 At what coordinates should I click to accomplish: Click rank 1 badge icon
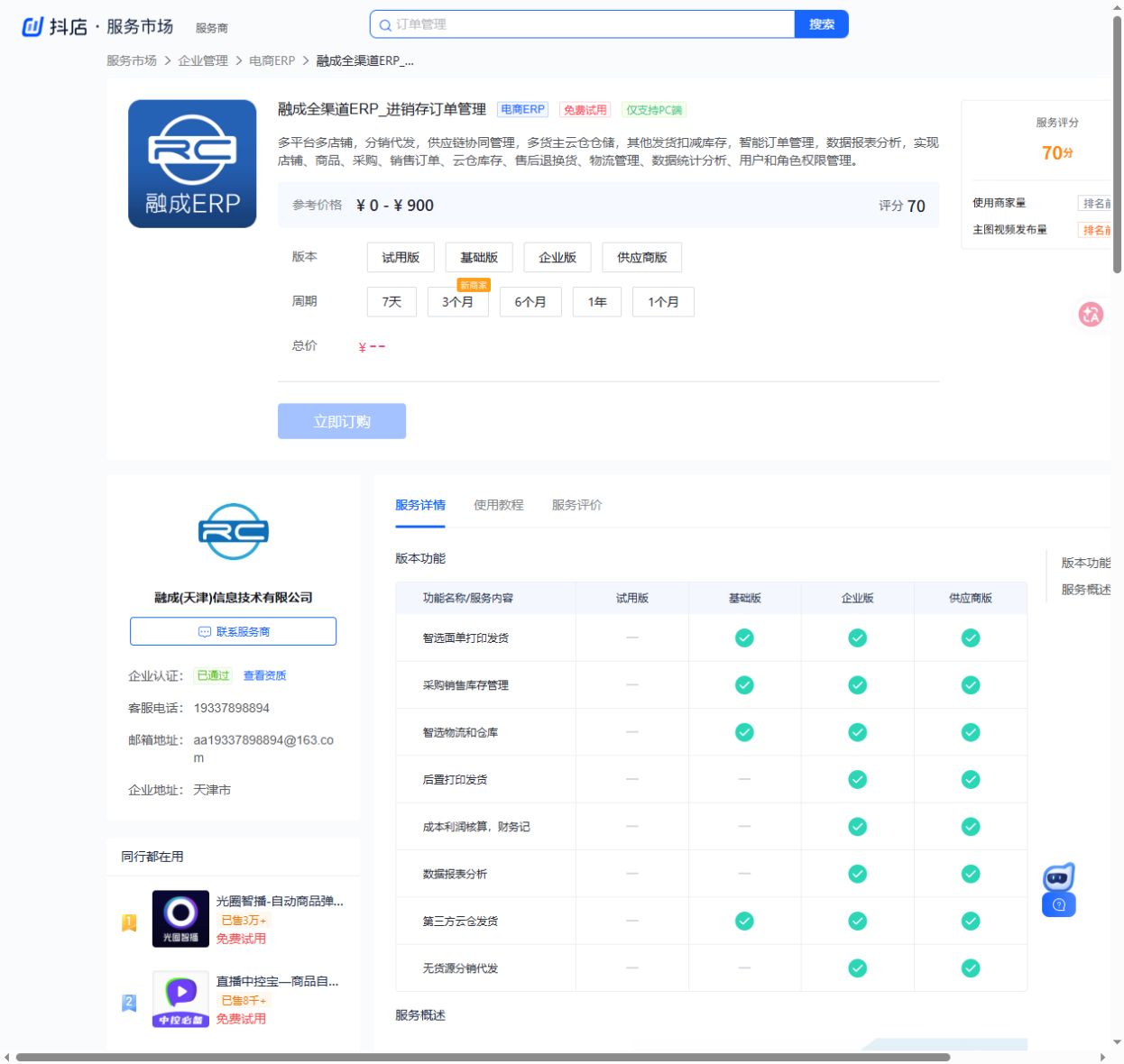[129, 922]
